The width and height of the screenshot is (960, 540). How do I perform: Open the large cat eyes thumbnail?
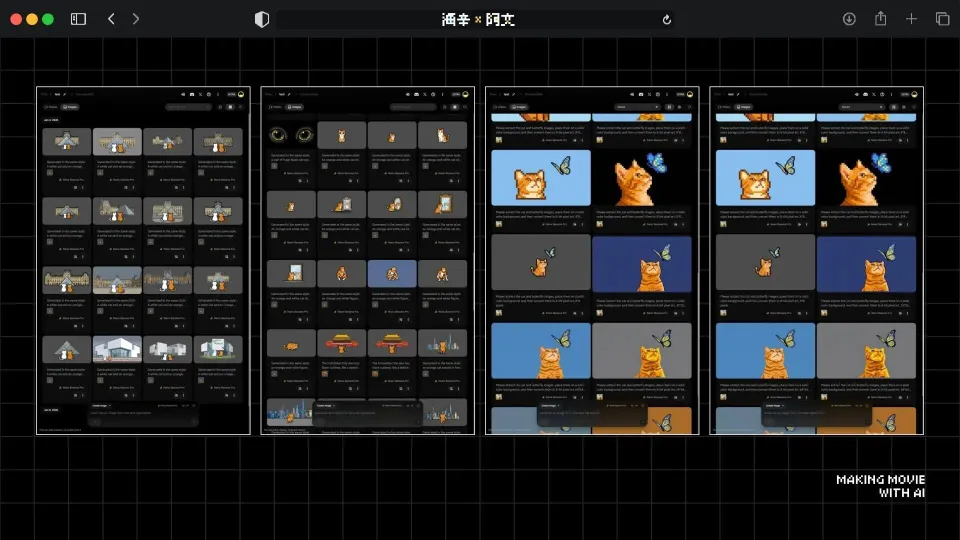tap(291, 135)
